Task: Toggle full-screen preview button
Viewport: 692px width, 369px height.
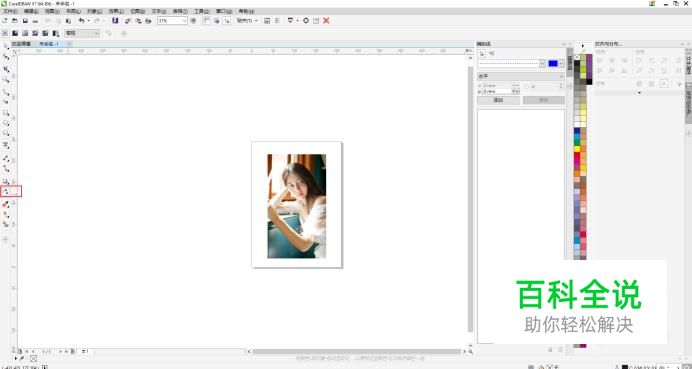Action: [193, 21]
